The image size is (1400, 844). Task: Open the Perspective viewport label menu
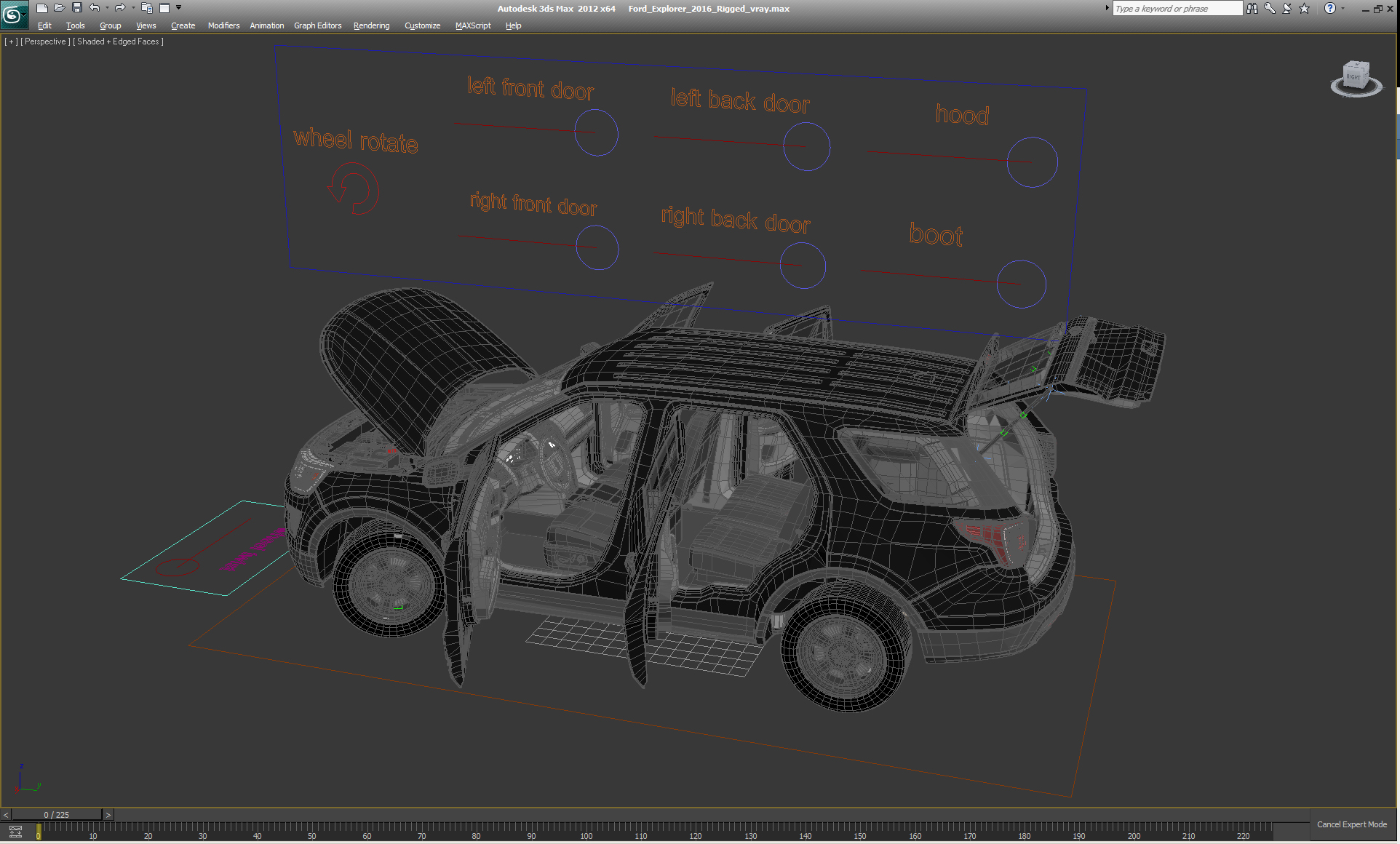click(x=45, y=41)
